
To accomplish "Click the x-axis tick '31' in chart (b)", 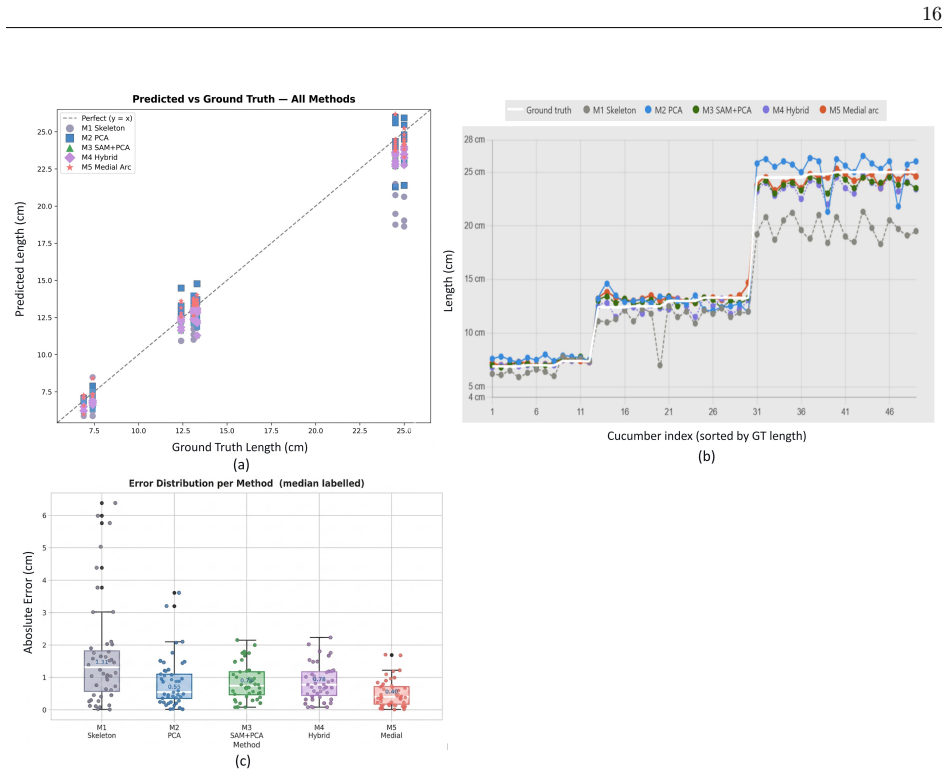I will pos(757,412).
